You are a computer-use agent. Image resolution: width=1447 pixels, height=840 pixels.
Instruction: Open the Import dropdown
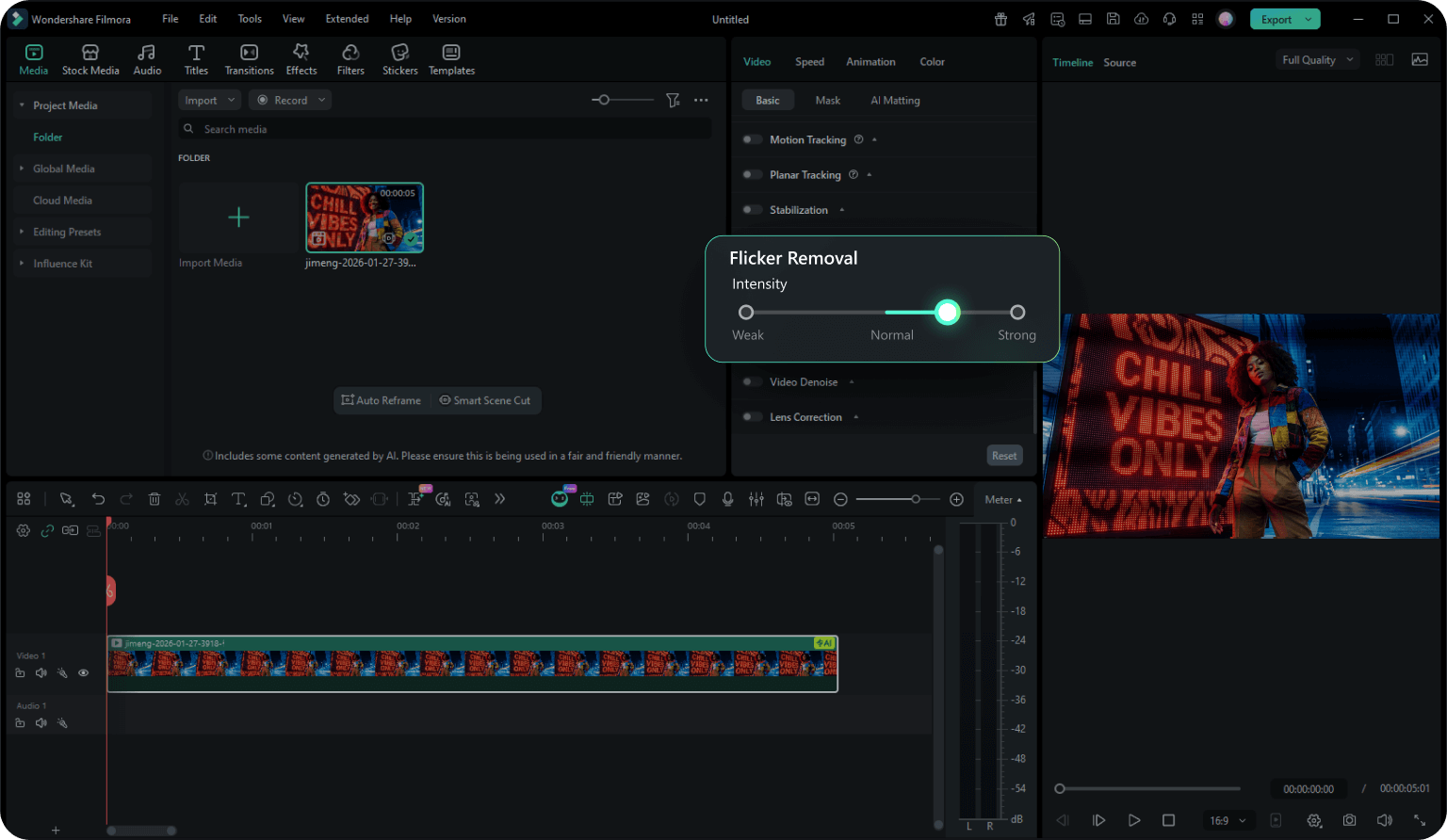tap(209, 100)
